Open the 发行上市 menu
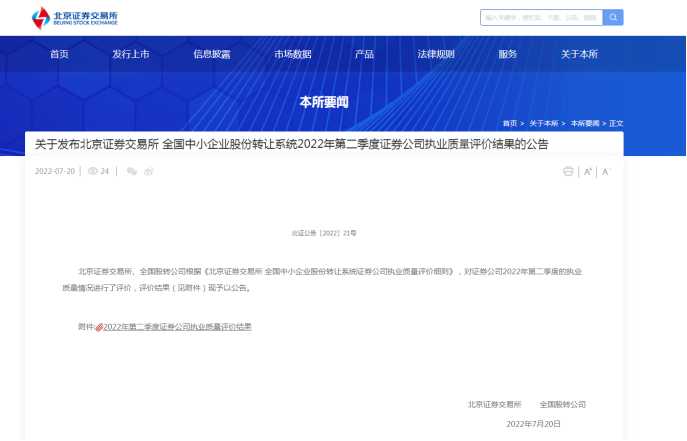 click(131, 54)
